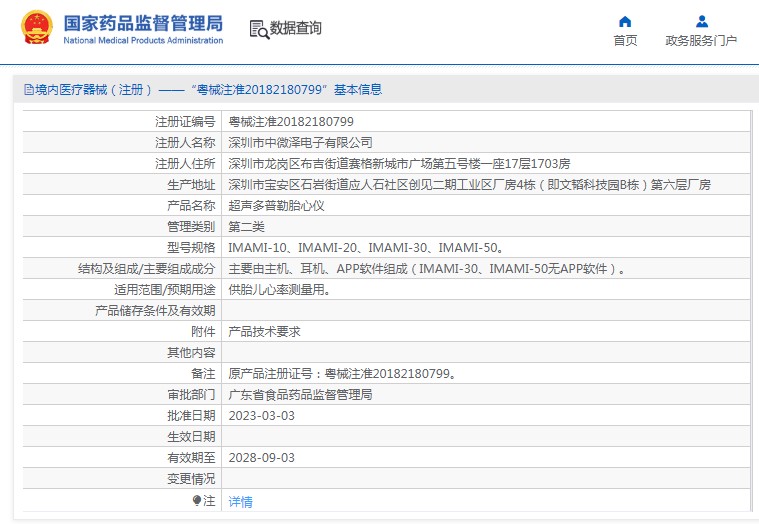The height and width of the screenshot is (524, 759).
Task: Click product name 超声多普勒胎心仪
Action: [x=276, y=206]
